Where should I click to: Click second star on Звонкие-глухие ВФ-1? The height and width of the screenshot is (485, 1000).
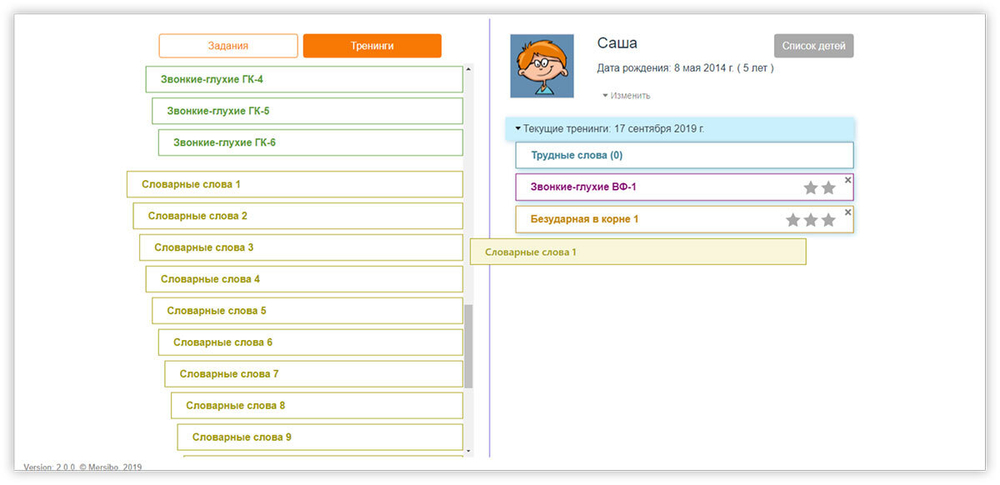point(828,188)
